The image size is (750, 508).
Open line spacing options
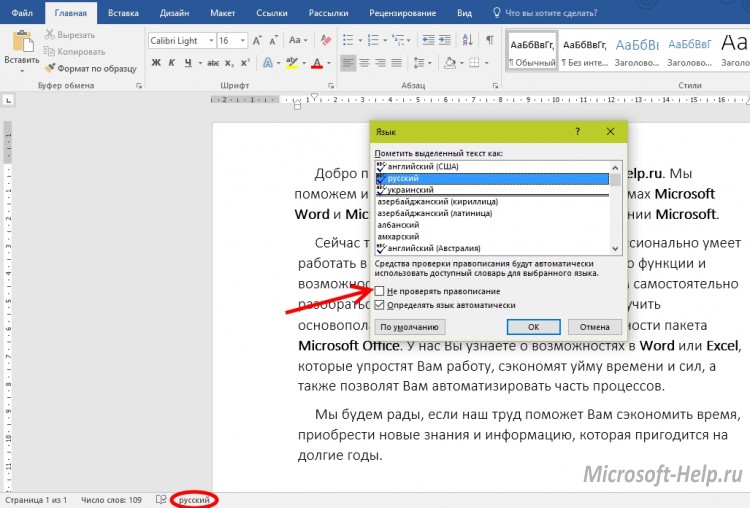tap(419, 63)
